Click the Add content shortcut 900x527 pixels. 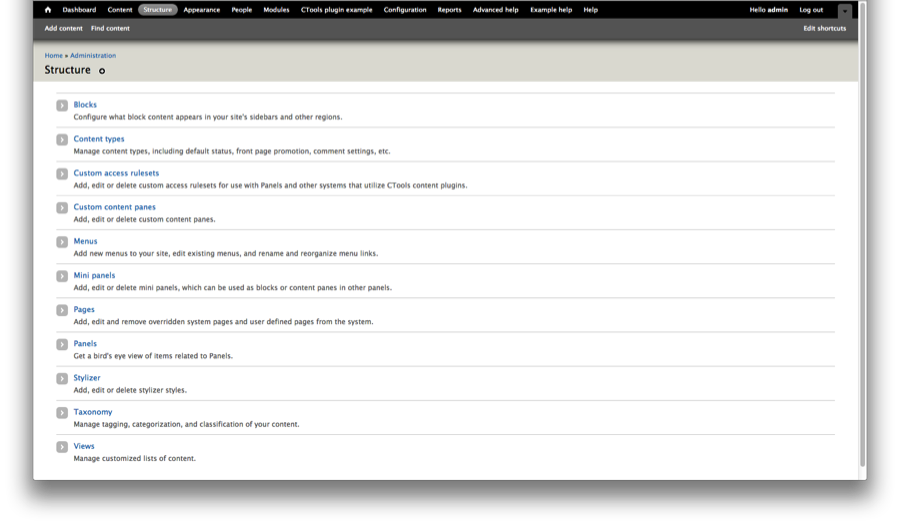tap(64, 28)
